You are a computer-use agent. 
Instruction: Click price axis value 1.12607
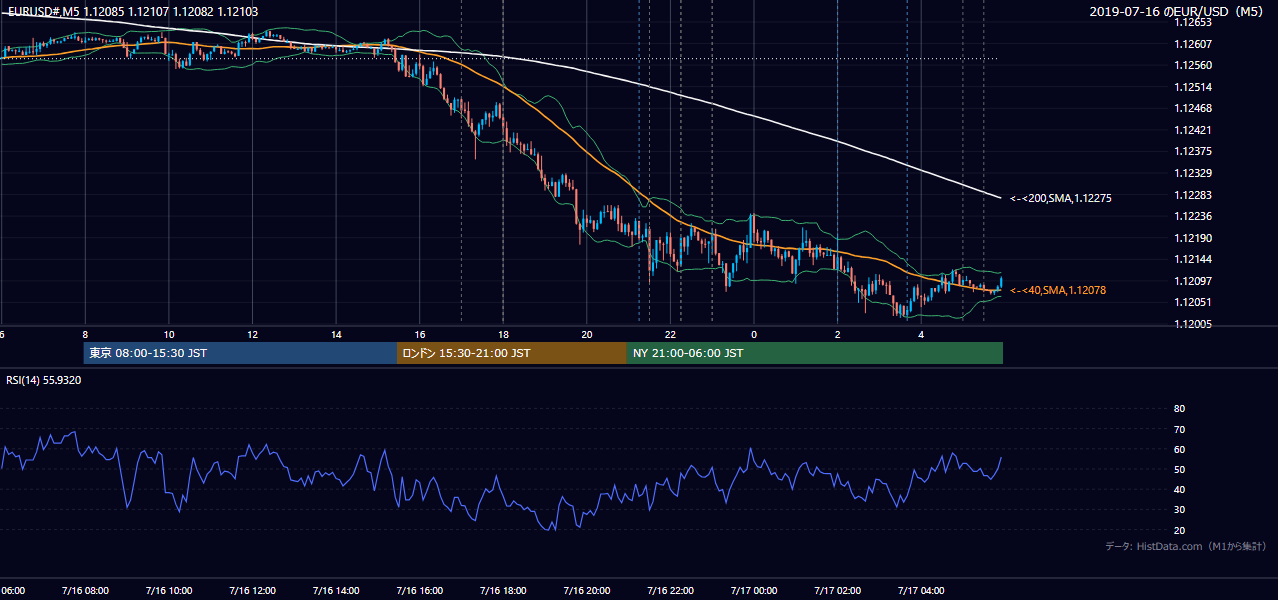tap(1193, 44)
